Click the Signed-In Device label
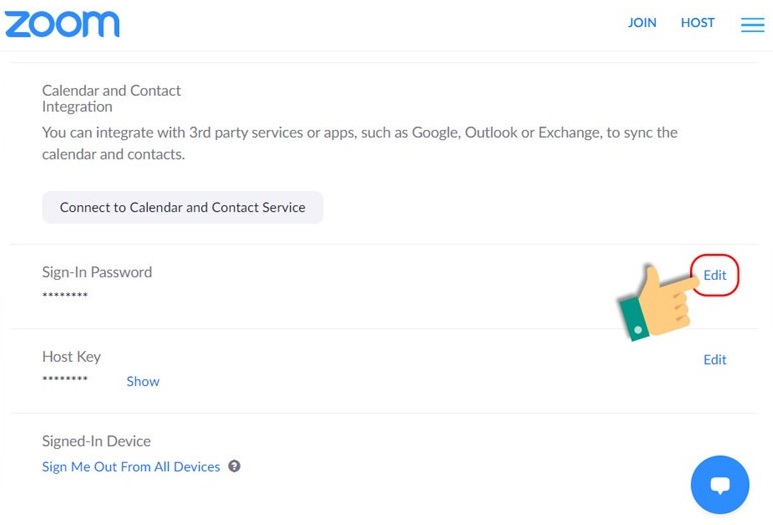 (x=96, y=441)
